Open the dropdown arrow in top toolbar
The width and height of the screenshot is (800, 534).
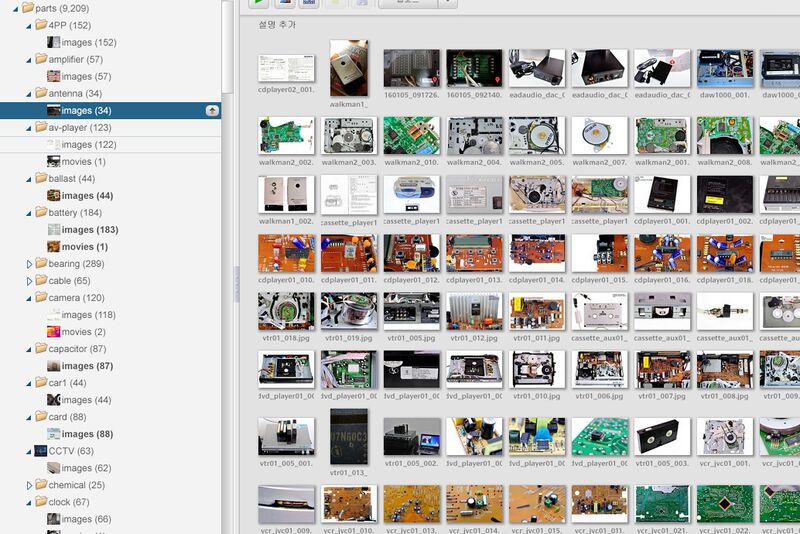446,3
